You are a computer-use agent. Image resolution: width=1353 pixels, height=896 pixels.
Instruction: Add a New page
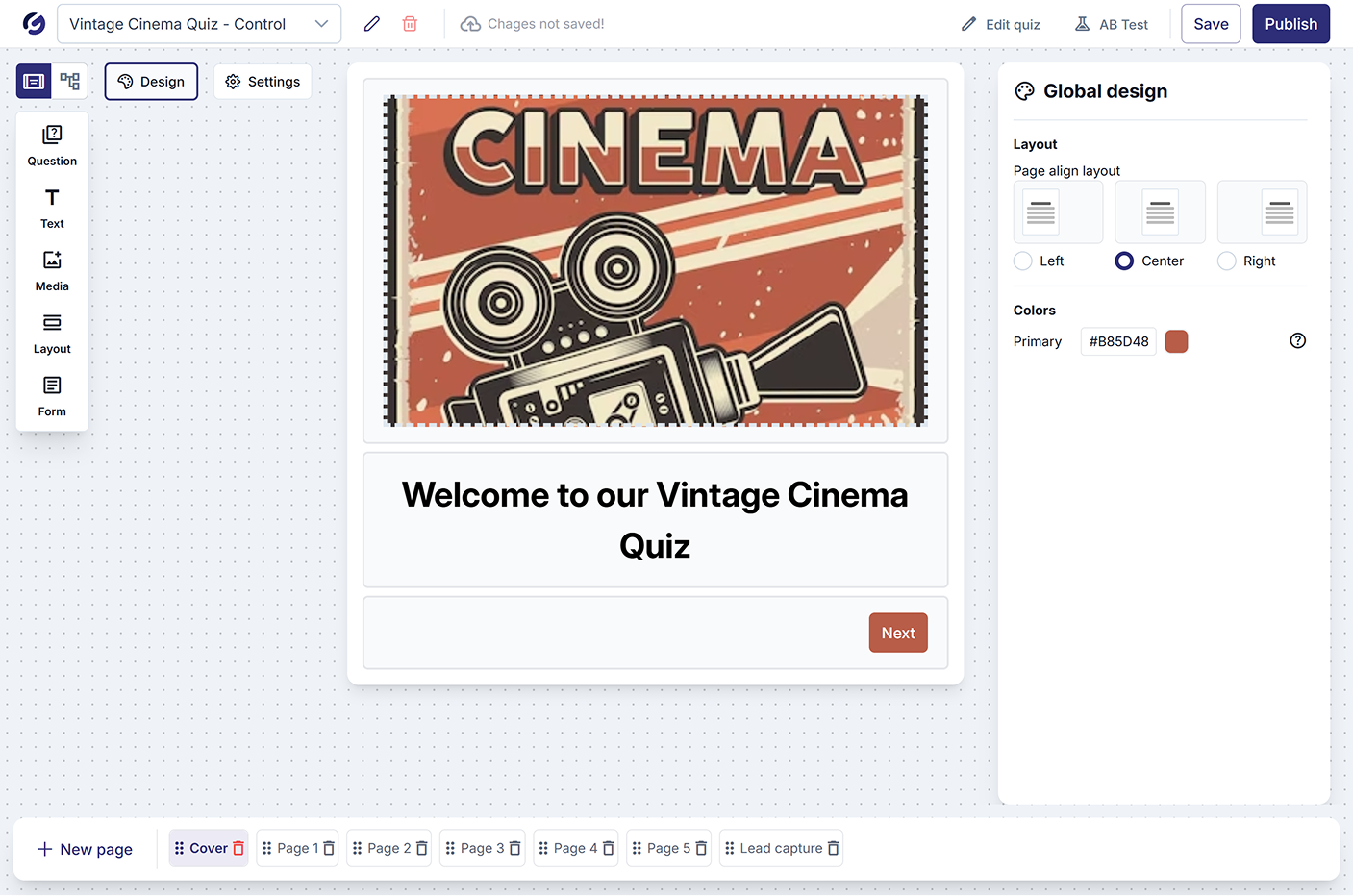(85, 849)
